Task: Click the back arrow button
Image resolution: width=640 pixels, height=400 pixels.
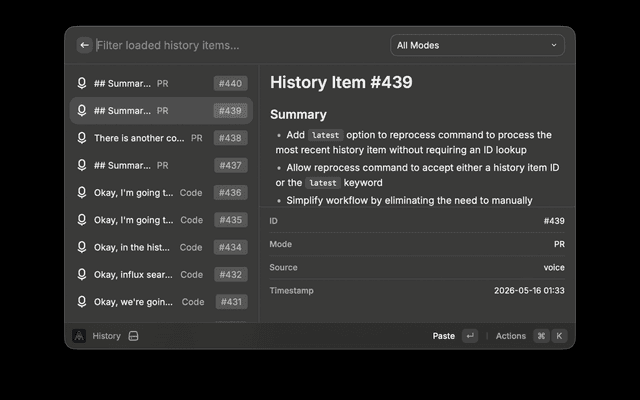Action: pos(84,45)
